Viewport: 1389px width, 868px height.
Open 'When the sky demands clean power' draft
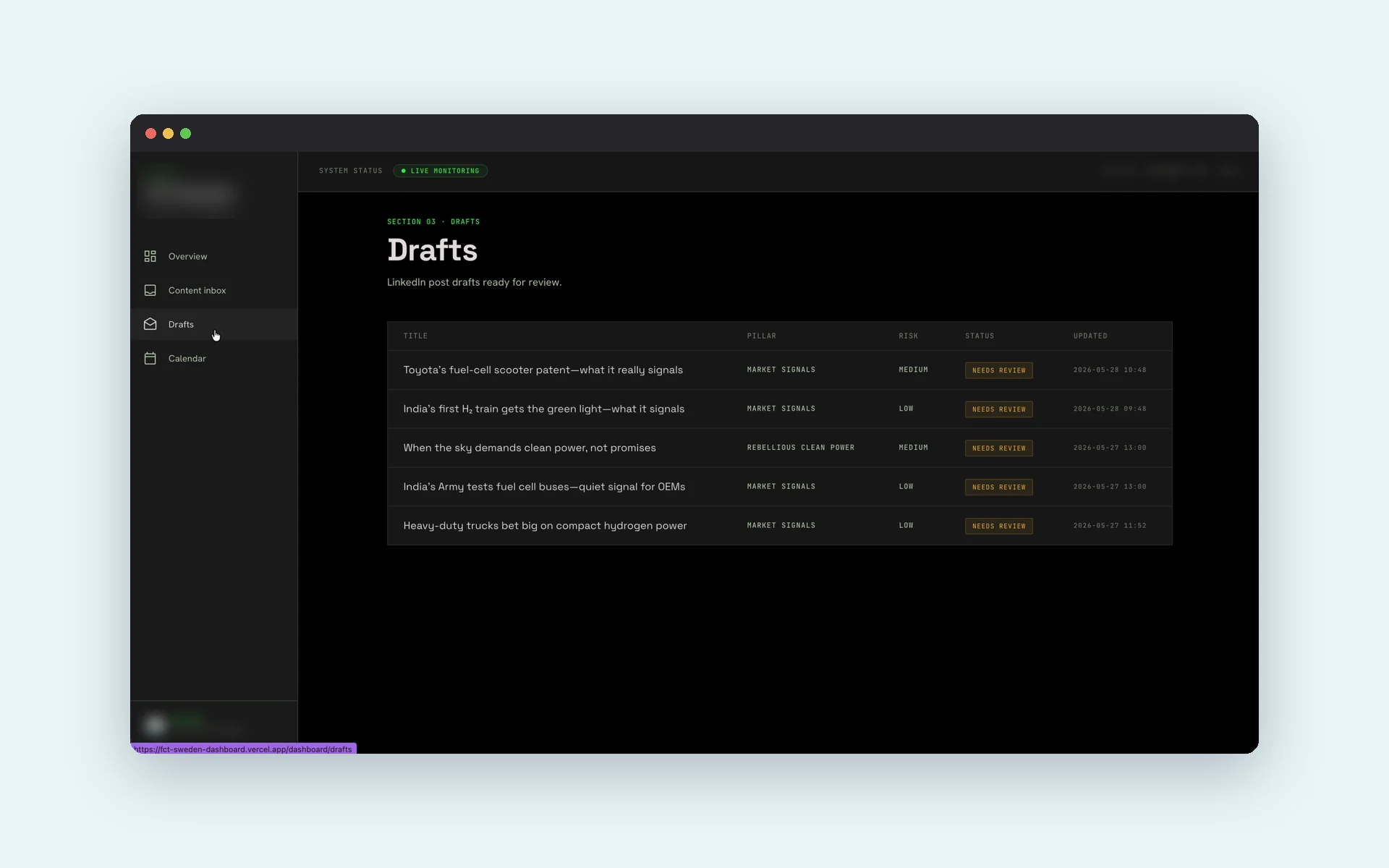780,448
